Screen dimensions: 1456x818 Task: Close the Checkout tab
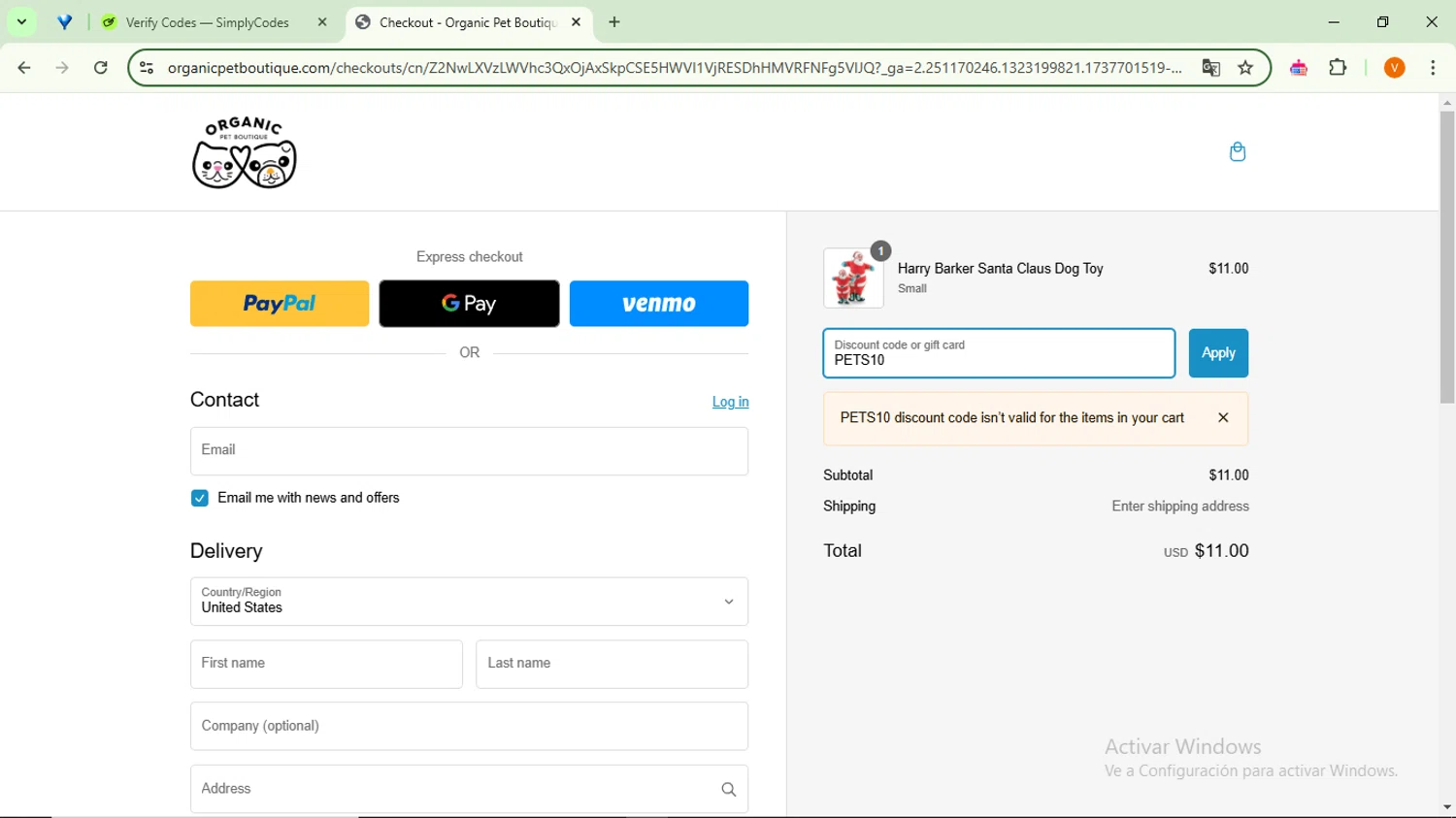pos(577,22)
